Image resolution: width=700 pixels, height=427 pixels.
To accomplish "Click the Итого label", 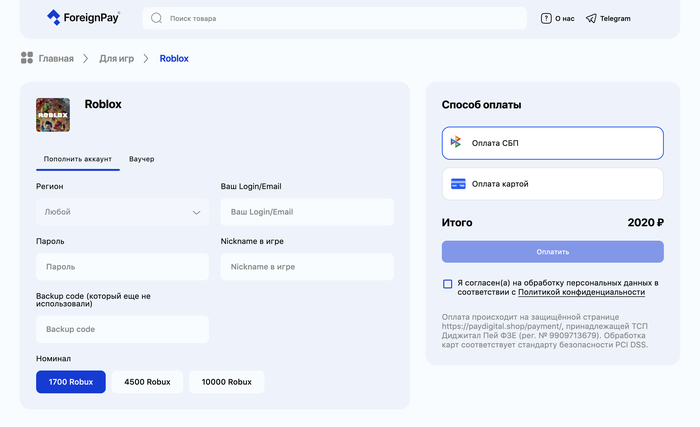I will pos(457,222).
